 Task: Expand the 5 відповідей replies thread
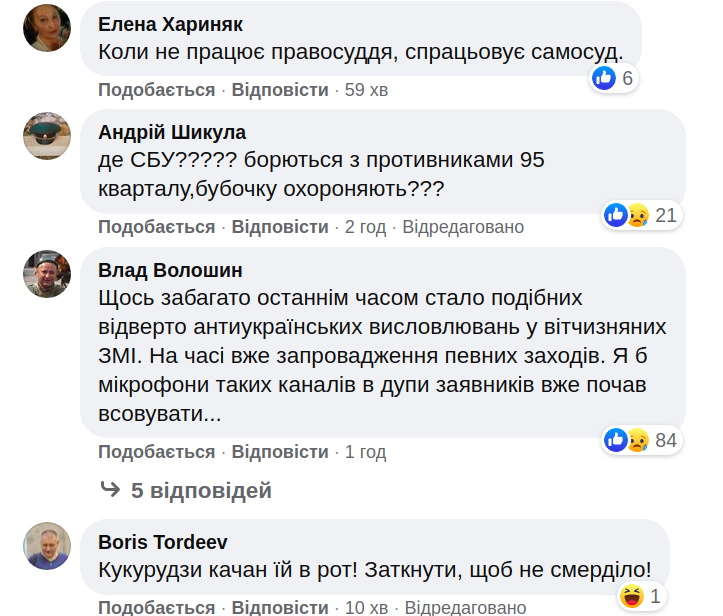(186, 490)
